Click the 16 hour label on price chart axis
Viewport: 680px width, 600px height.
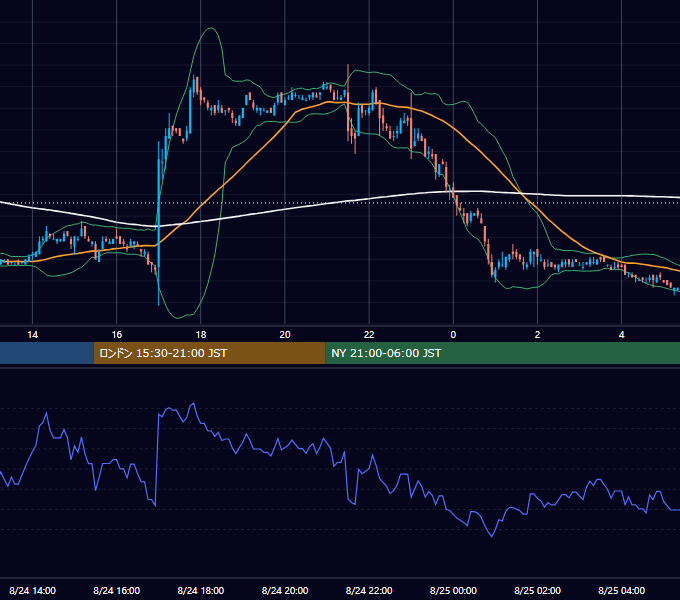[x=117, y=335]
